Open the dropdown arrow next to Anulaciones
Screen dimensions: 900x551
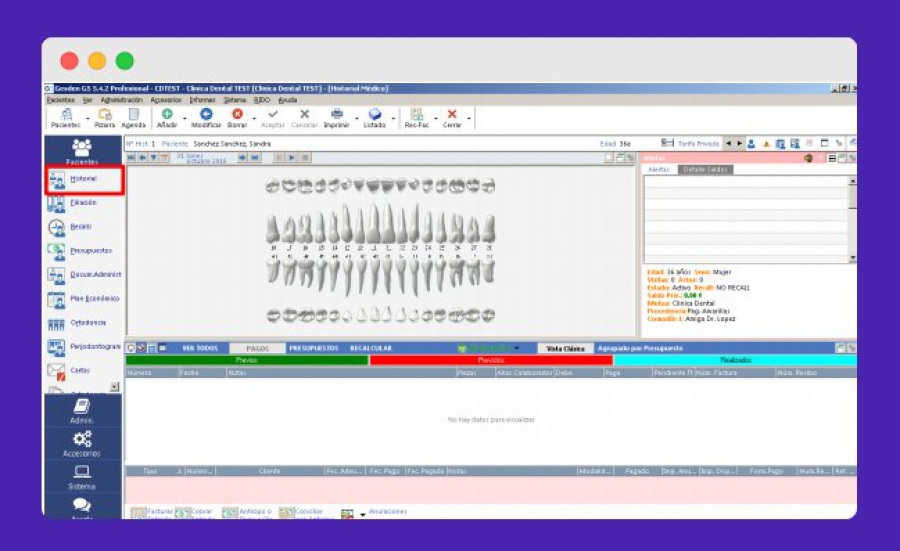[x=363, y=515]
